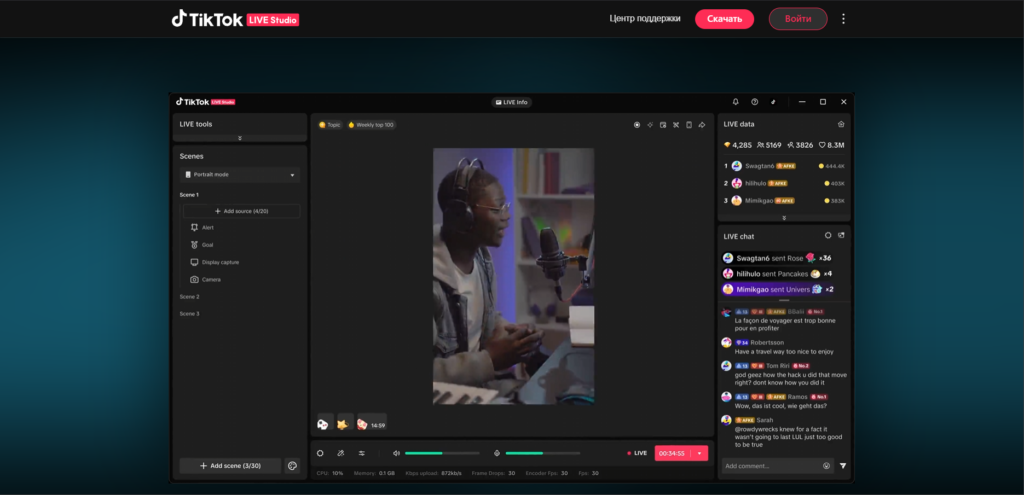Select Scene 3

coord(189,313)
